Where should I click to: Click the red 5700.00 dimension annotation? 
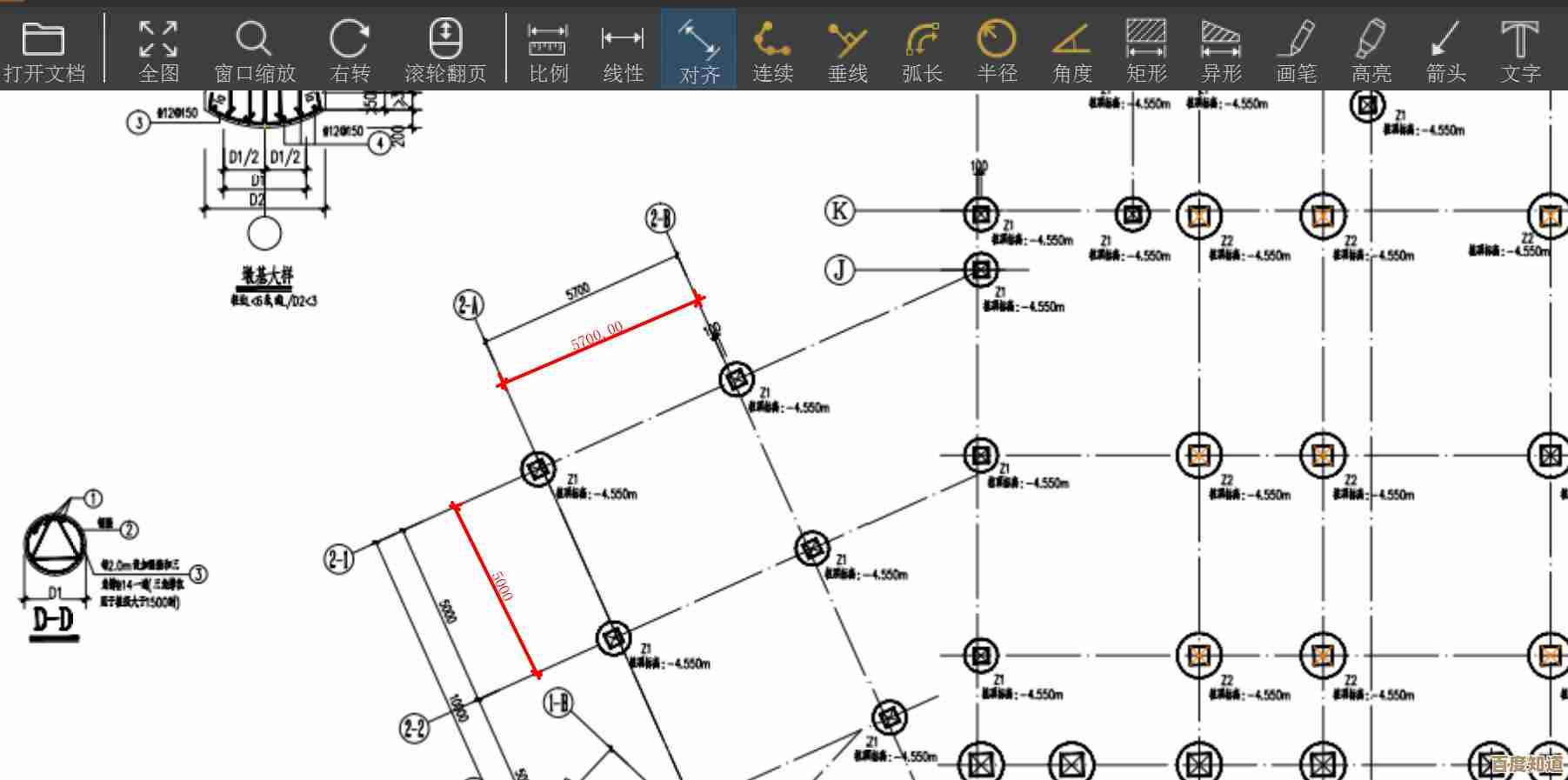[x=597, y=336]
